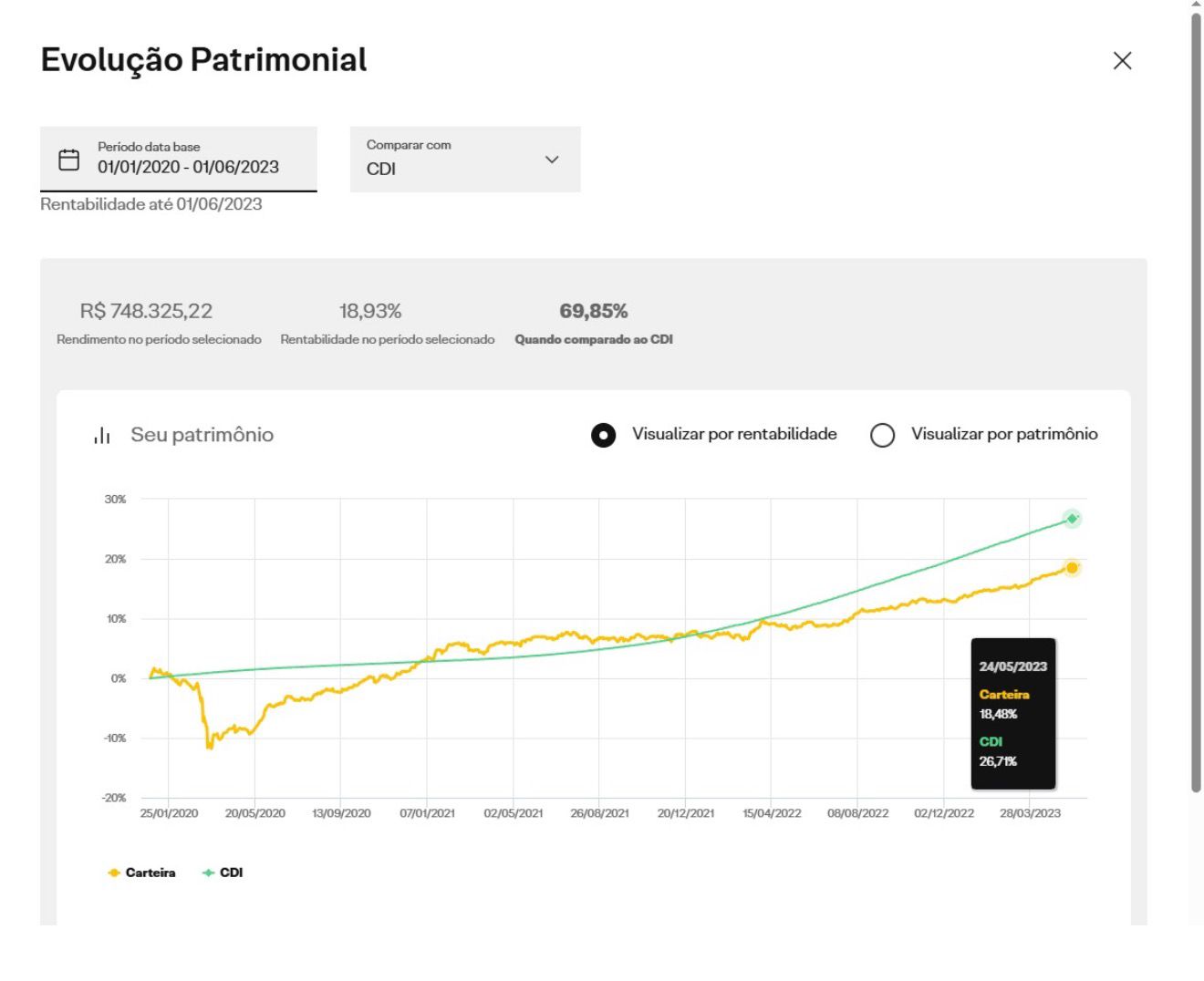Click the 24/05/2023 chart tooltip box

point(1012,713)
